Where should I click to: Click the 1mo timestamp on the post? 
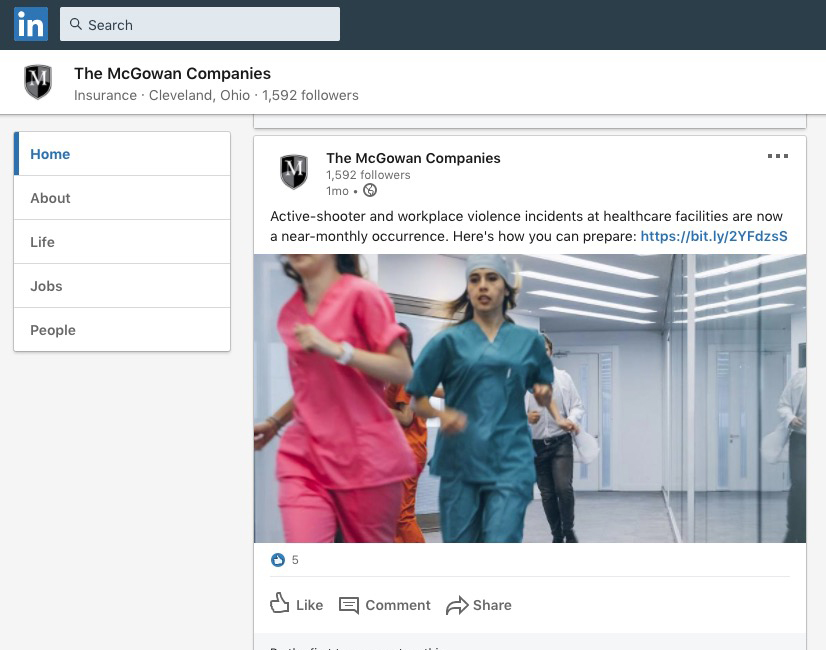pyautogui.click(x=337, y=191)
